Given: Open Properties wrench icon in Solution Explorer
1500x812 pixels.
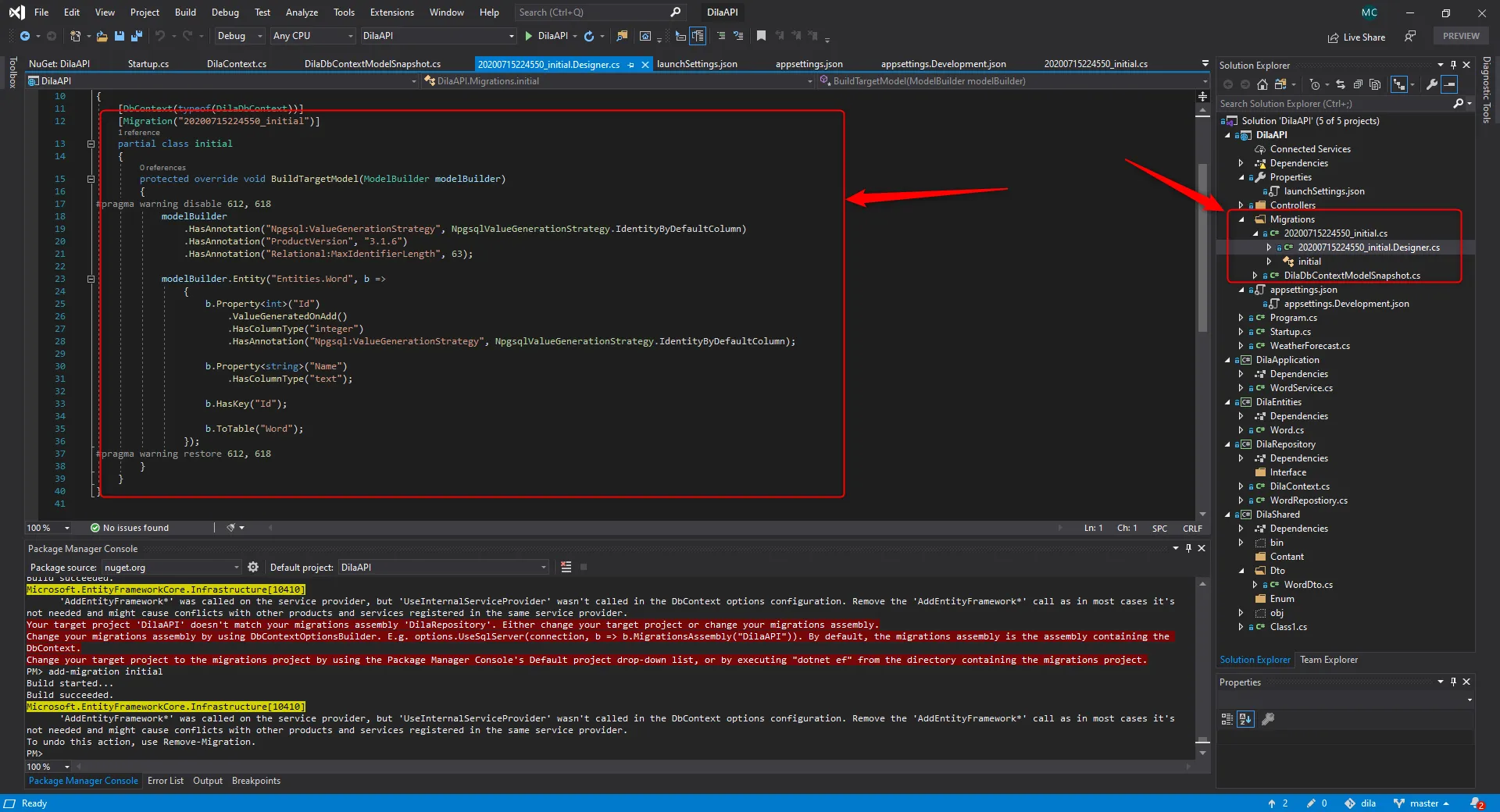Looking at the screenshot, I should pyautogui.click(x=1431, y=84).
